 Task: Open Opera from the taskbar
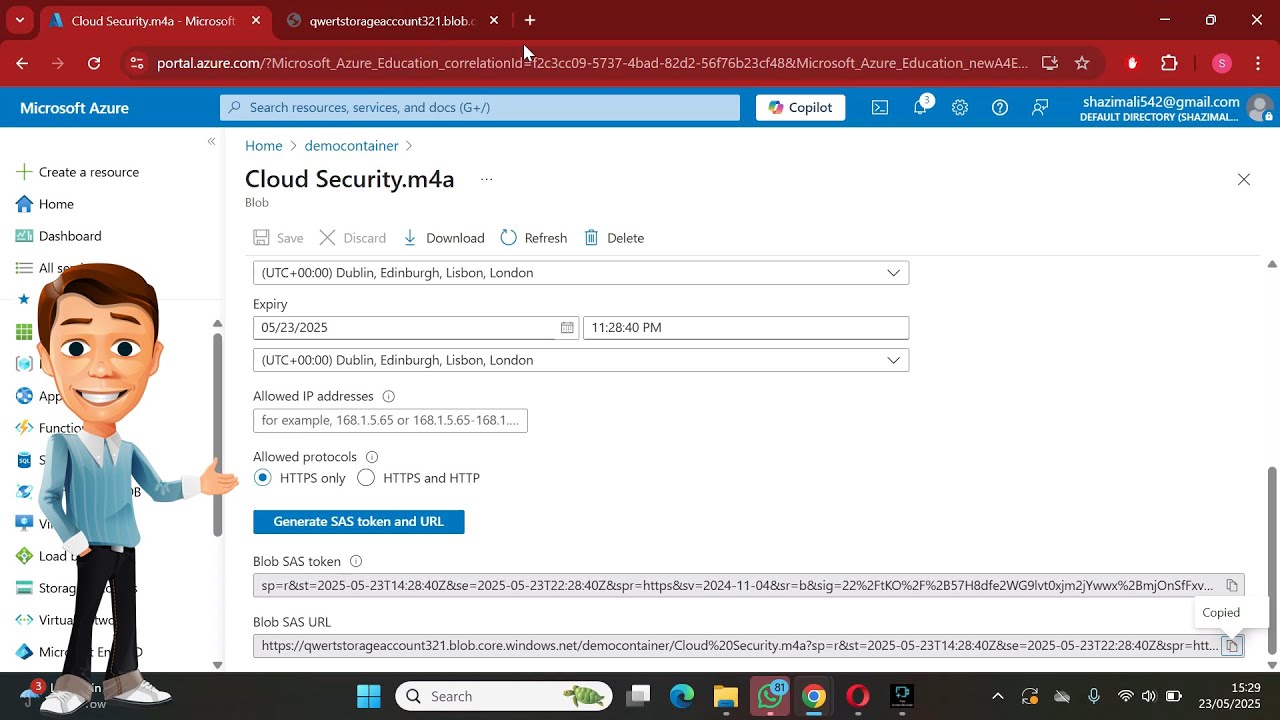click(x=858, y=696)
